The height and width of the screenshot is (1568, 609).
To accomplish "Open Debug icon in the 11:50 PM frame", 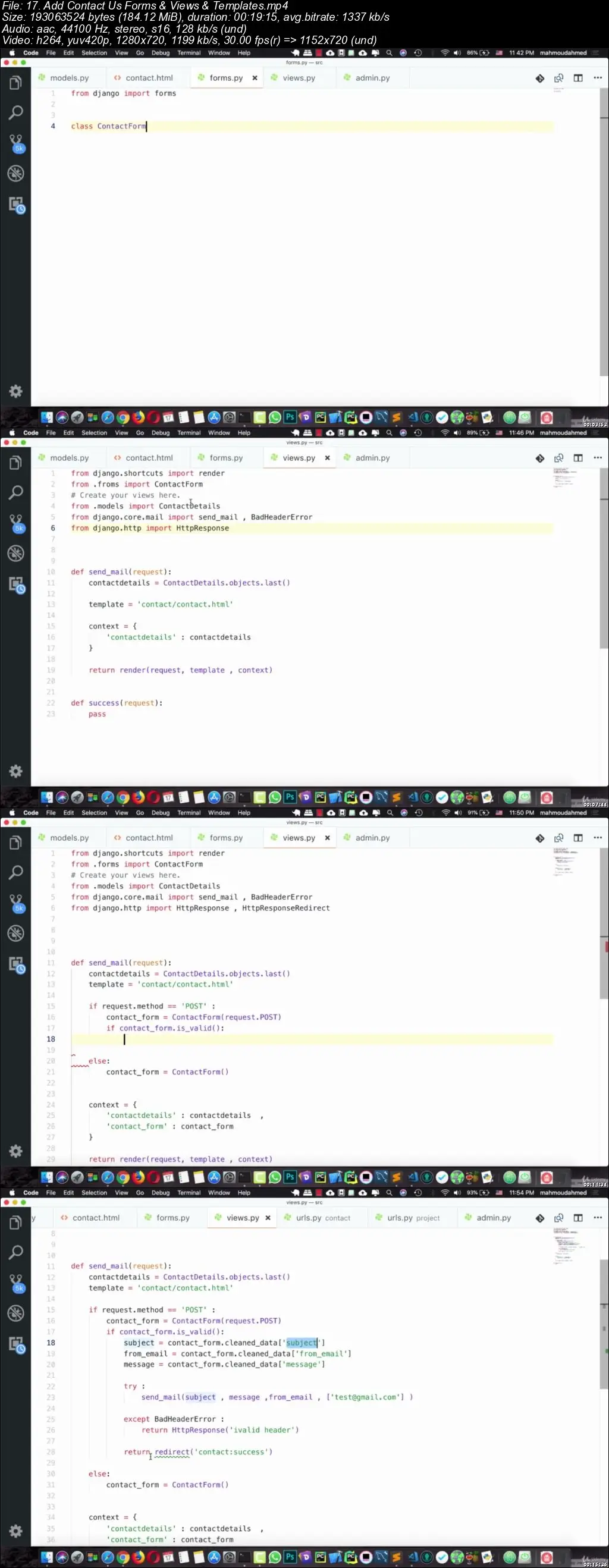I will [16, 933].
